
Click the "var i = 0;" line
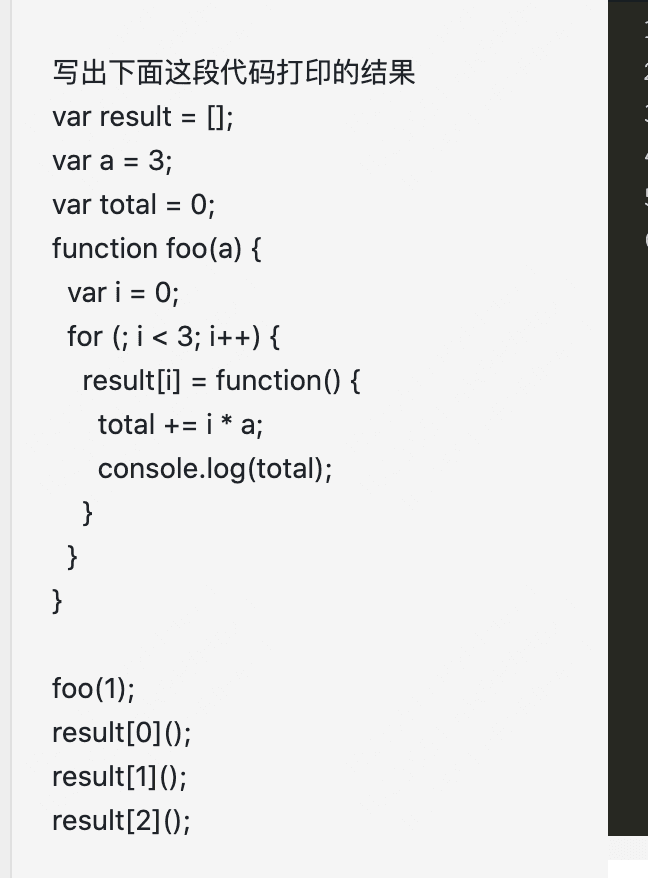point(123,293)
